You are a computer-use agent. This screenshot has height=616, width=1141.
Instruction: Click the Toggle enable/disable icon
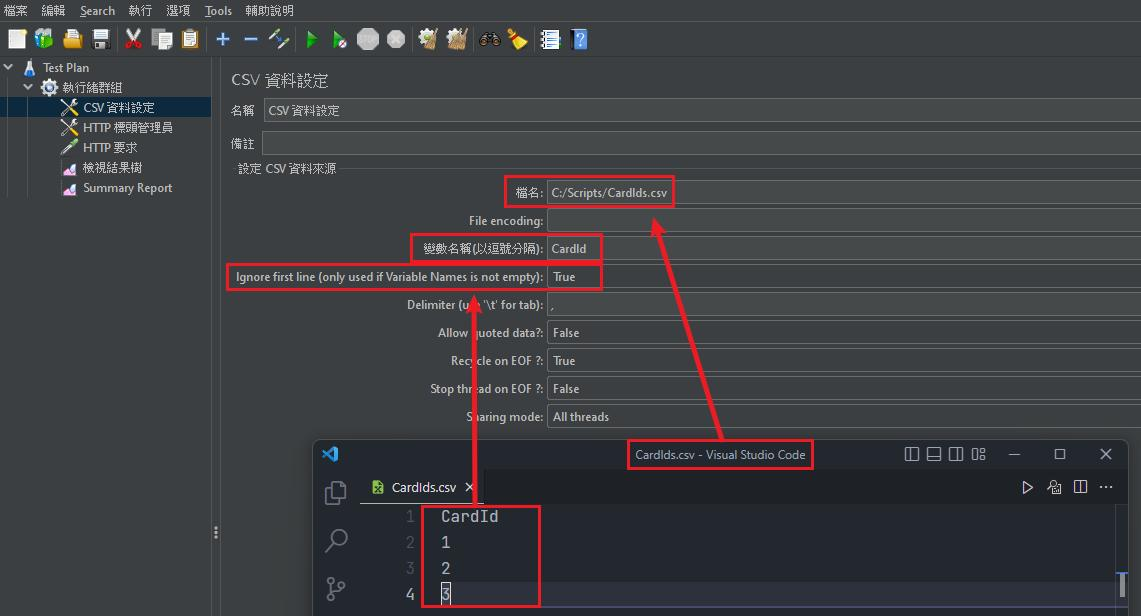279,39
